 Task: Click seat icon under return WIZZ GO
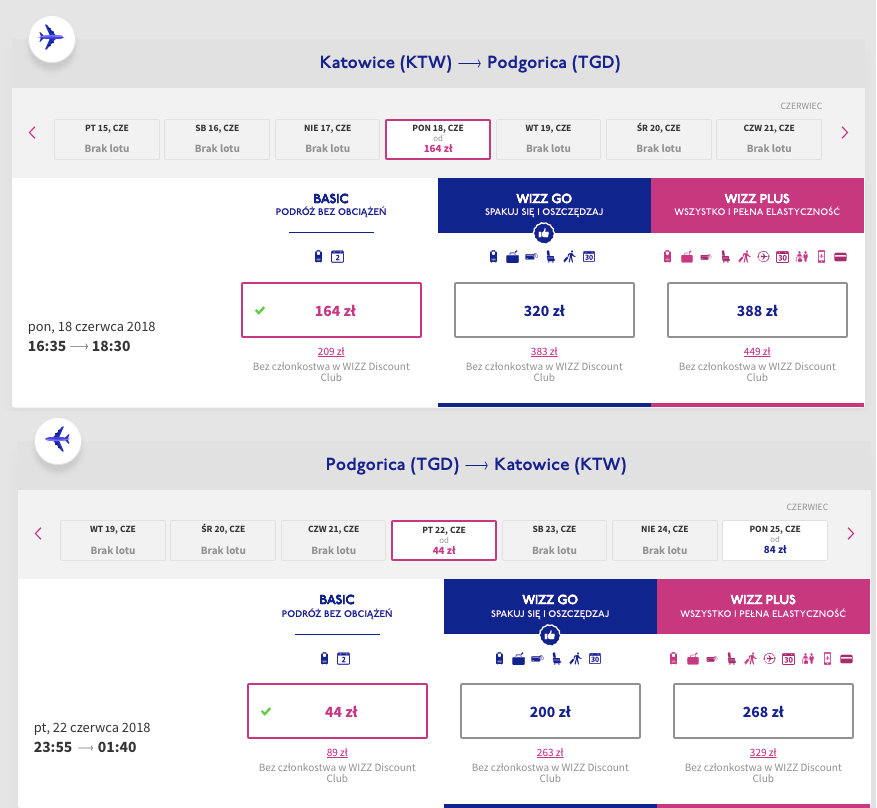click(x=557, y=659)
